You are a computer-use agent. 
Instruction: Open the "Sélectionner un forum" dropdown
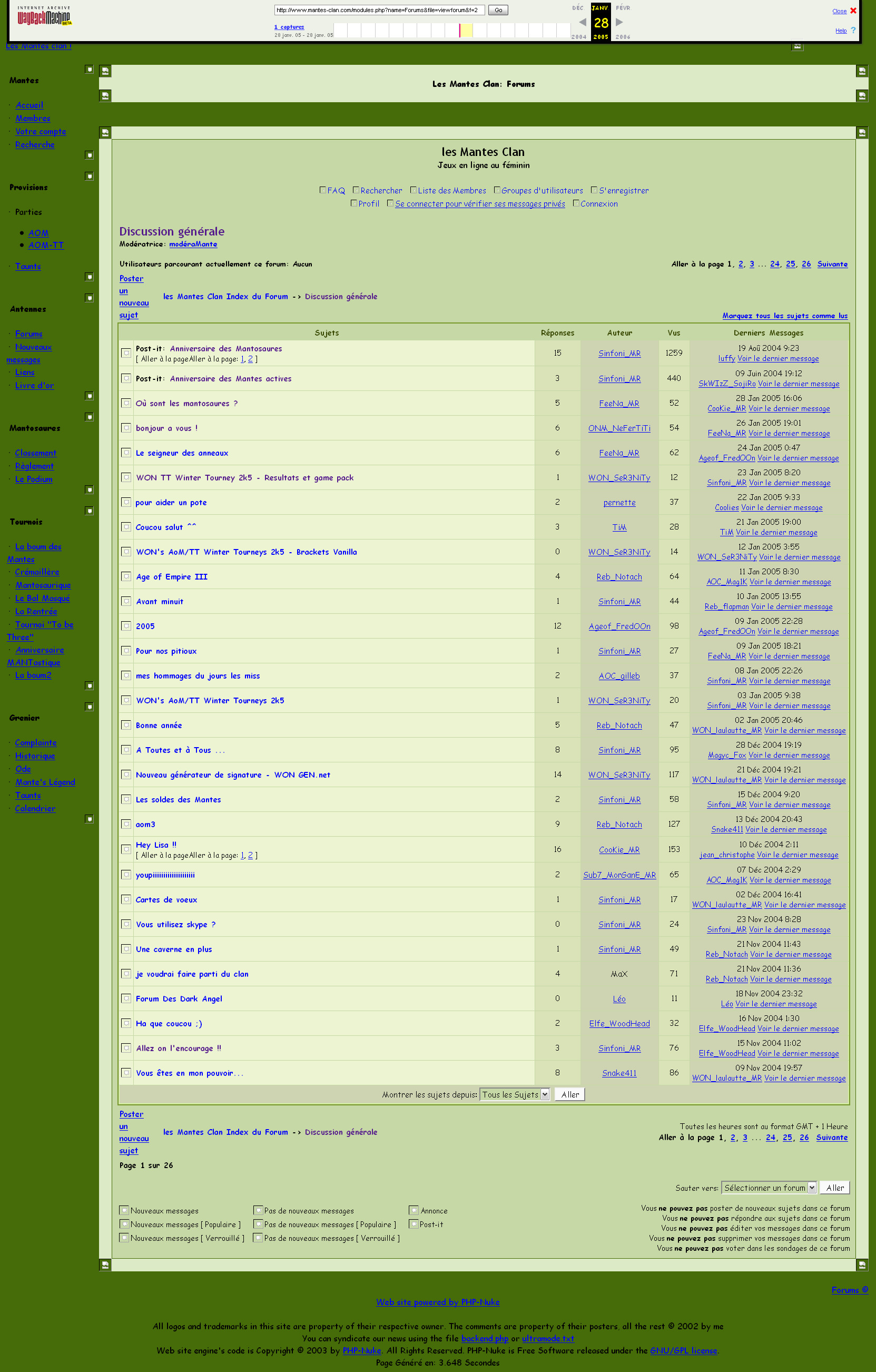[769, 1188]
